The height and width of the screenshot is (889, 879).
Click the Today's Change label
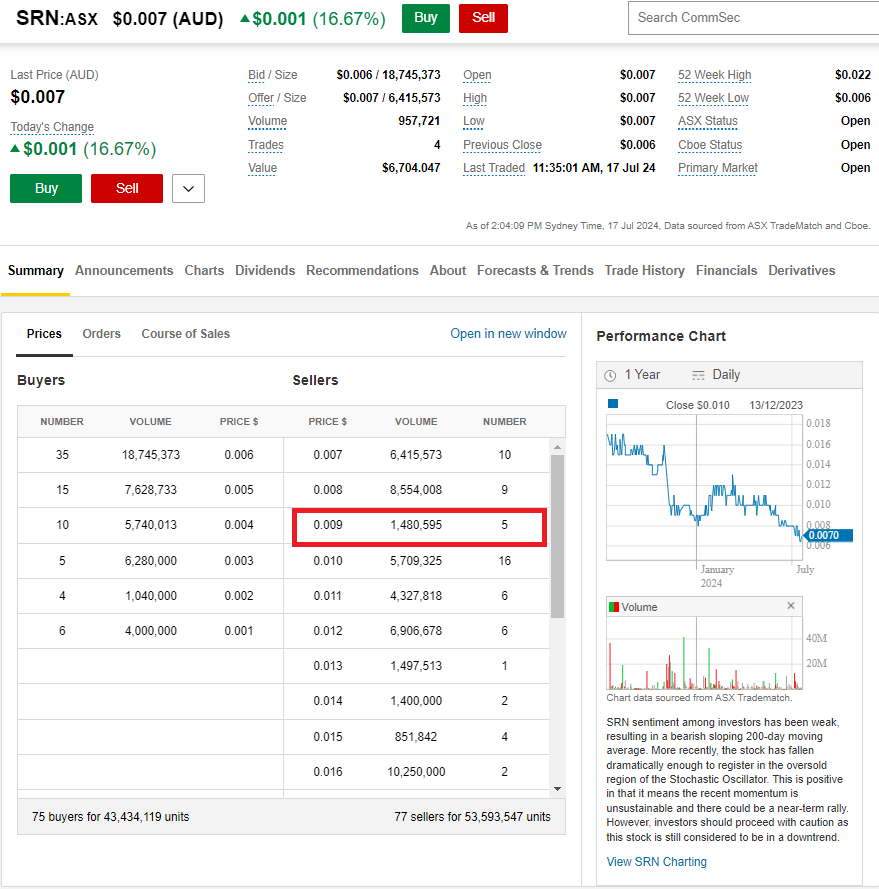[x=52, y=126]
